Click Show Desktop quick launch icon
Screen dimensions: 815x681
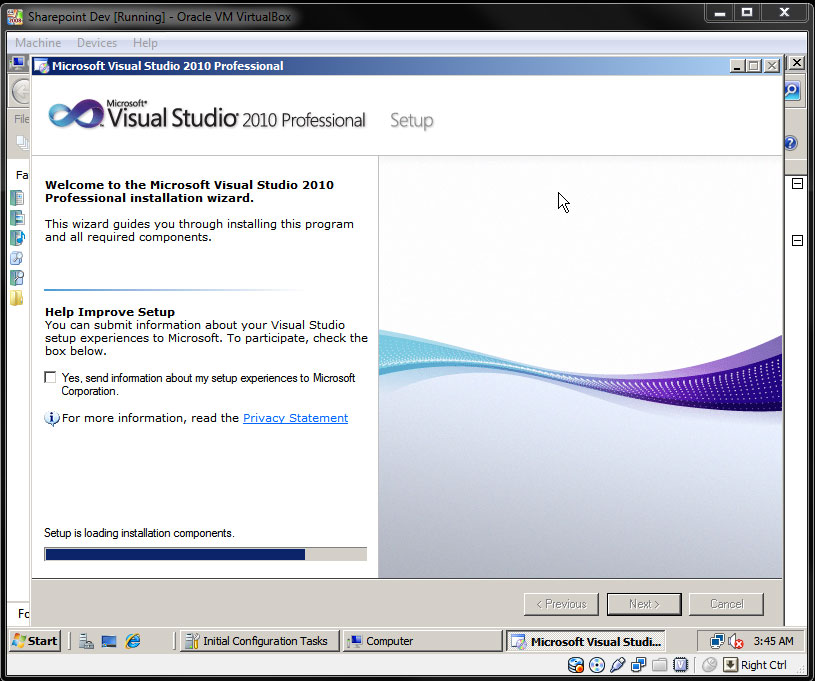pyautogui.click(x=109, y=641)
